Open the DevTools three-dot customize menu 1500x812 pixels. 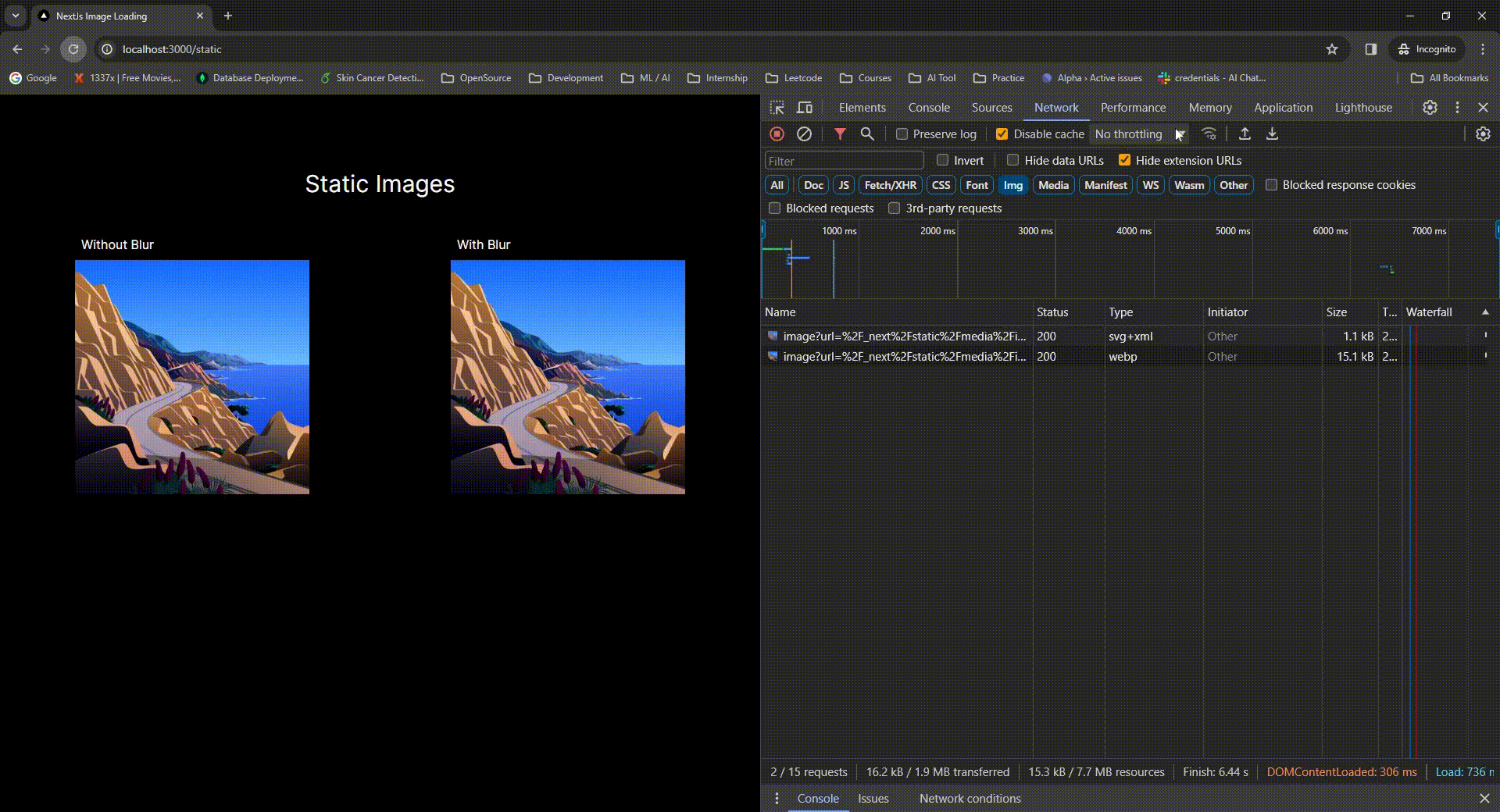(x=1457, y=108)
